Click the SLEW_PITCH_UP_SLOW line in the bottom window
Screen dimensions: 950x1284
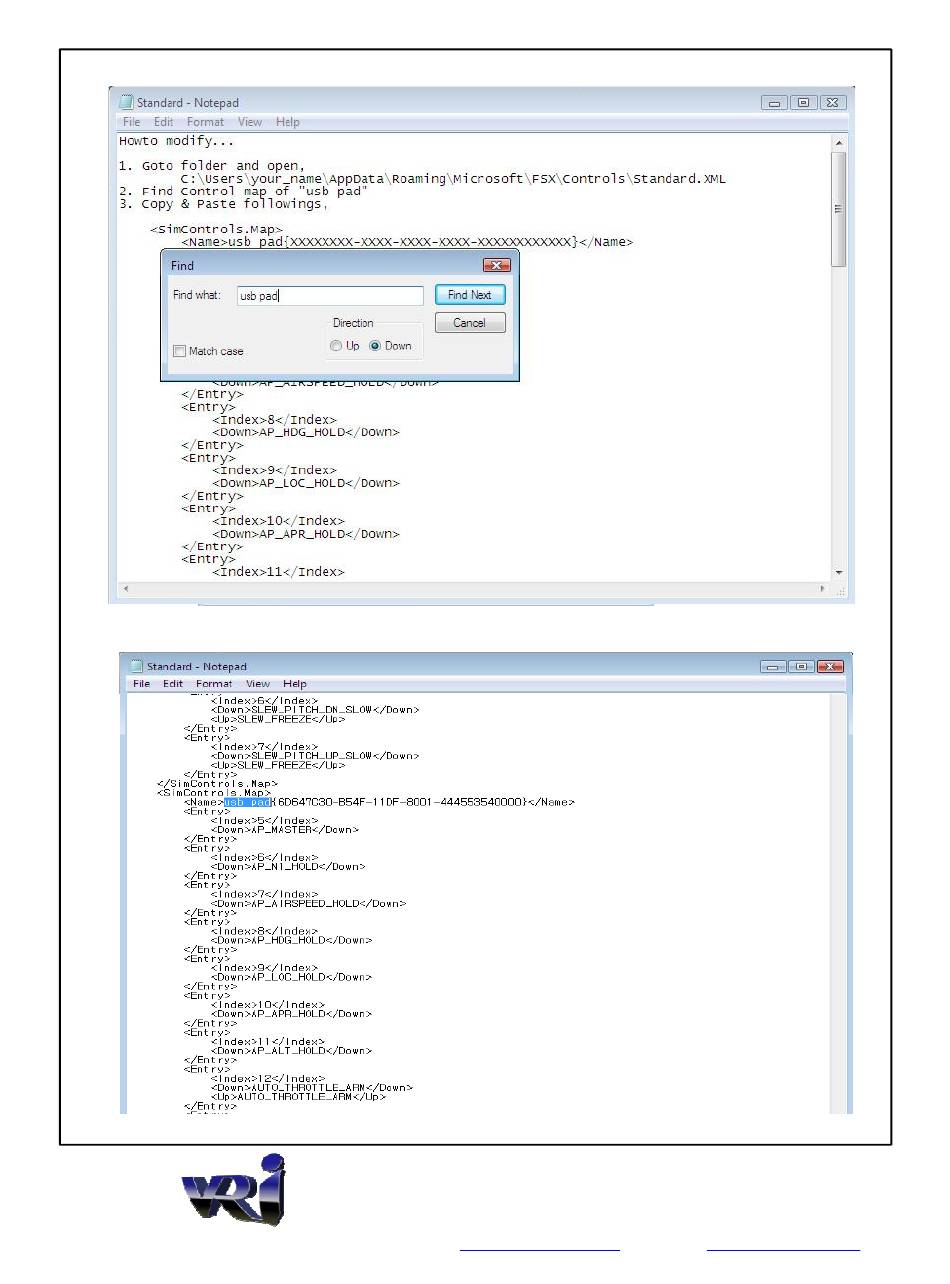click(315, 756)
